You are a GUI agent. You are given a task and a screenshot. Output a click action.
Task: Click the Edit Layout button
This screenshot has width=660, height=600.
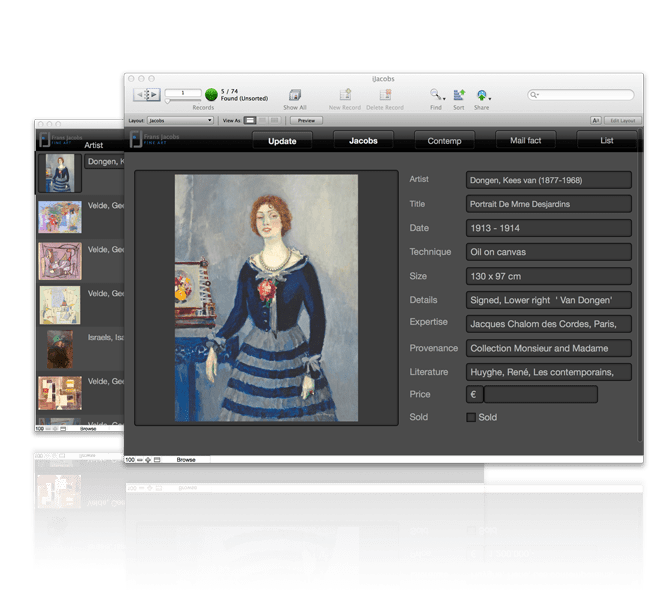coord(623,120)
